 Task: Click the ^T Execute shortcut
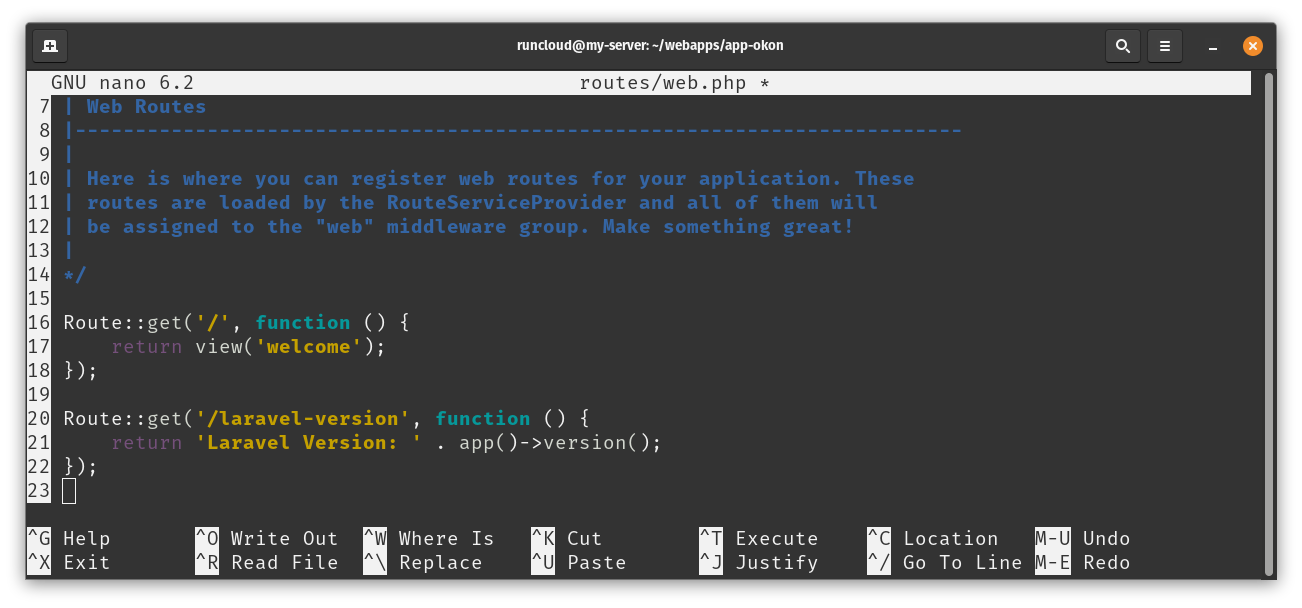pos(759,539)
